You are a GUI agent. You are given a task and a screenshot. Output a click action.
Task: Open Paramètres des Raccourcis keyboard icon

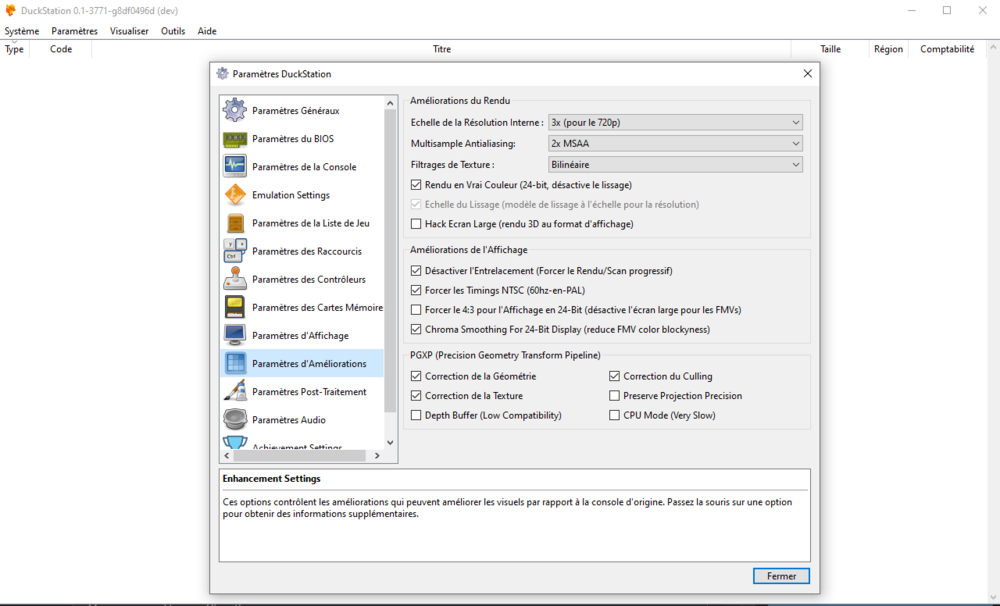[x=235, y=251]
